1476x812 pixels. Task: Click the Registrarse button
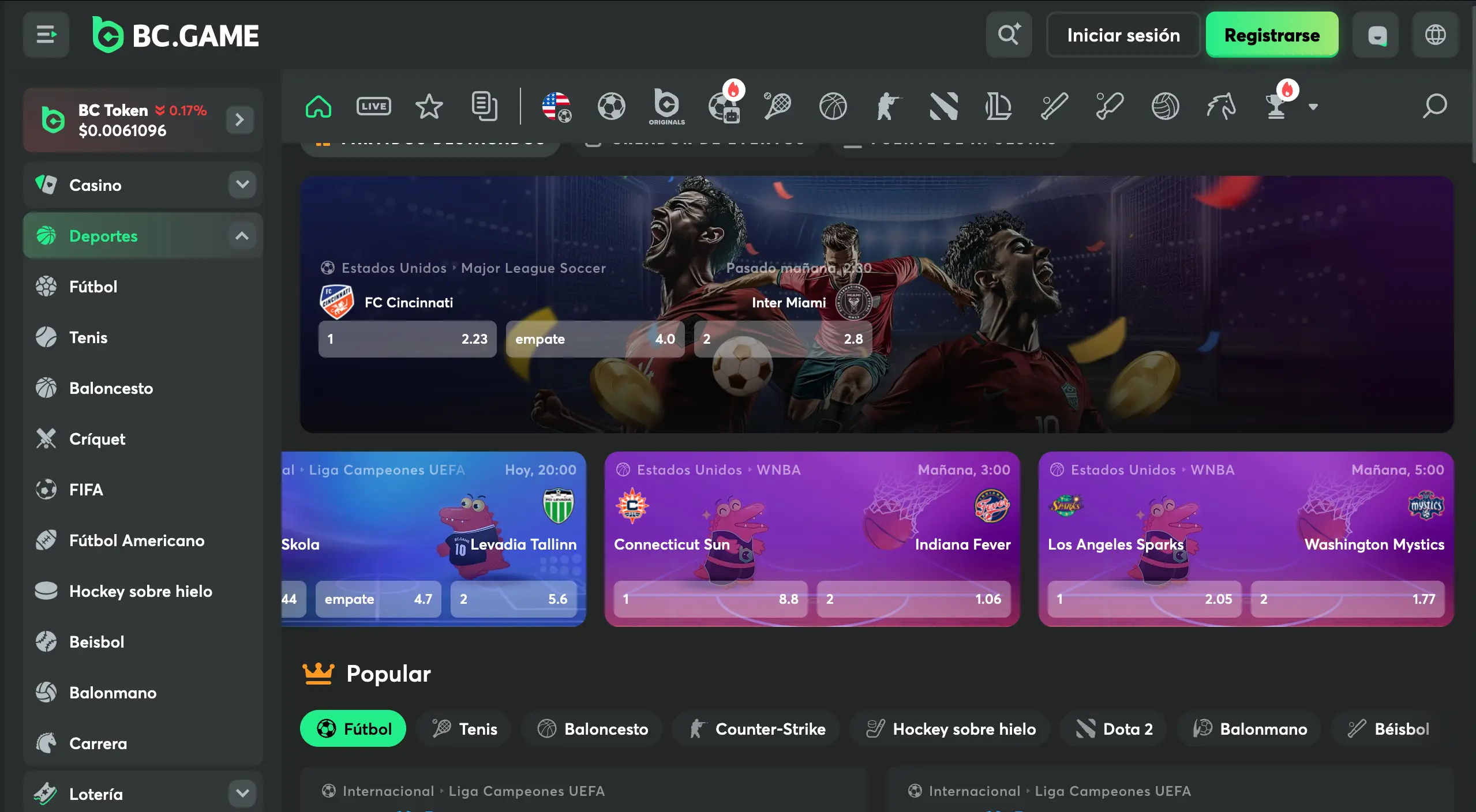tap(1272, 35)
